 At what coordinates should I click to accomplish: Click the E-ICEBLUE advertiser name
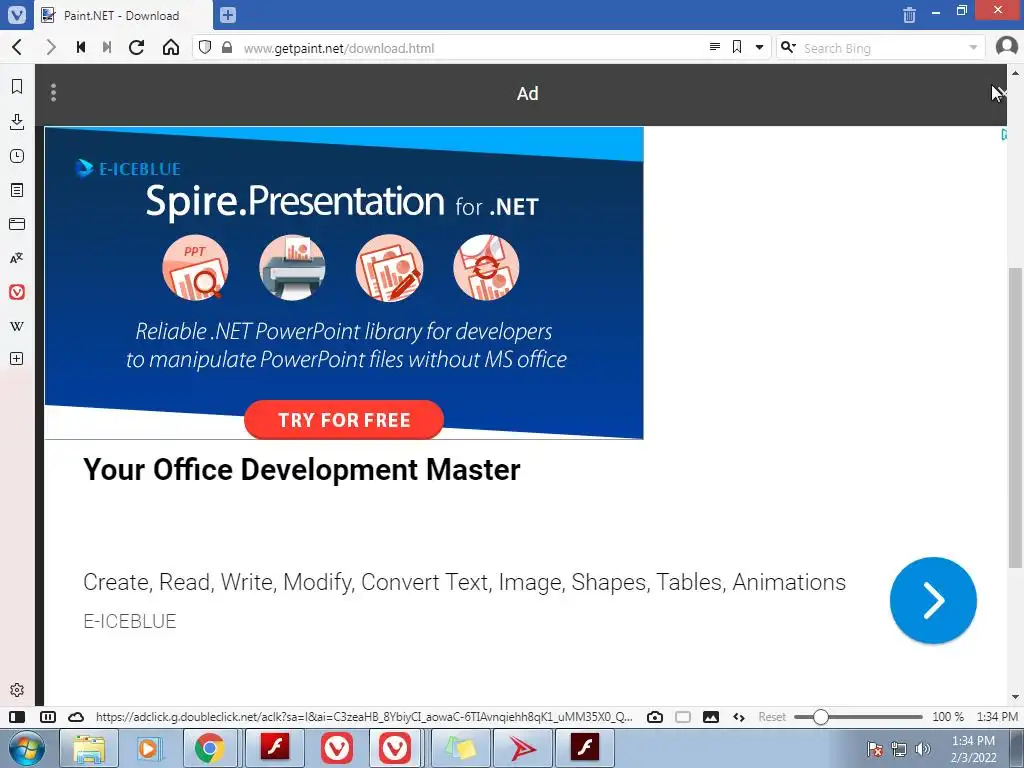[130, 621]
